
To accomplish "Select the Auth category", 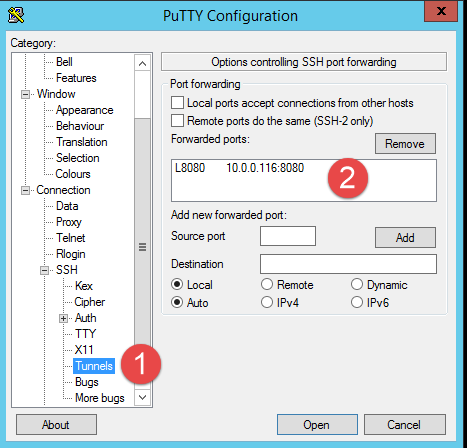I will coord(86,318).
